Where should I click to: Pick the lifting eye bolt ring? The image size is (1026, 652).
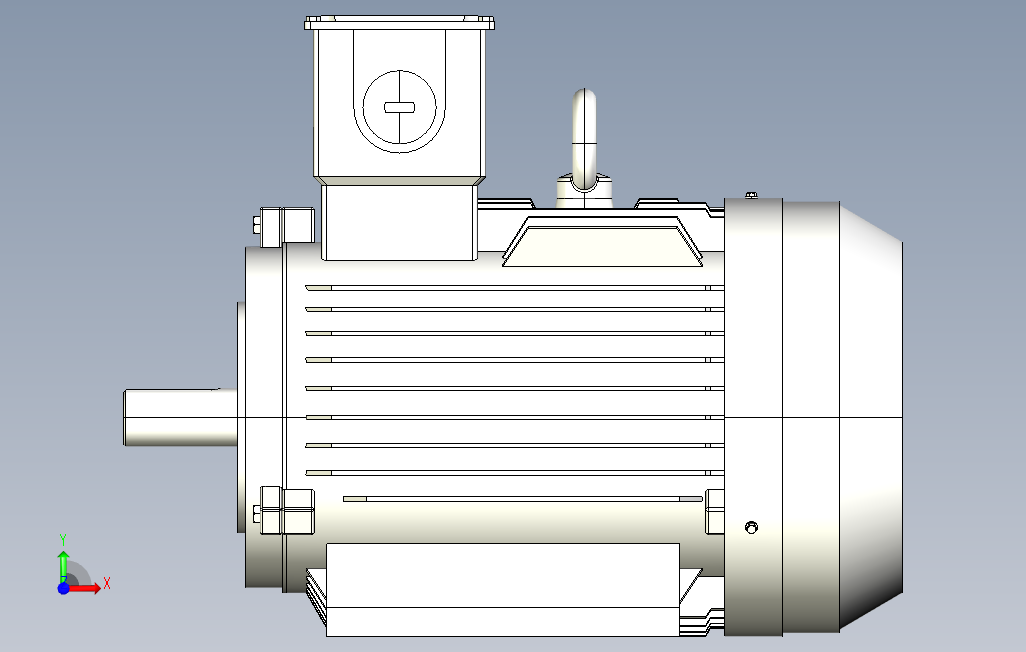[x=584, y=139]
